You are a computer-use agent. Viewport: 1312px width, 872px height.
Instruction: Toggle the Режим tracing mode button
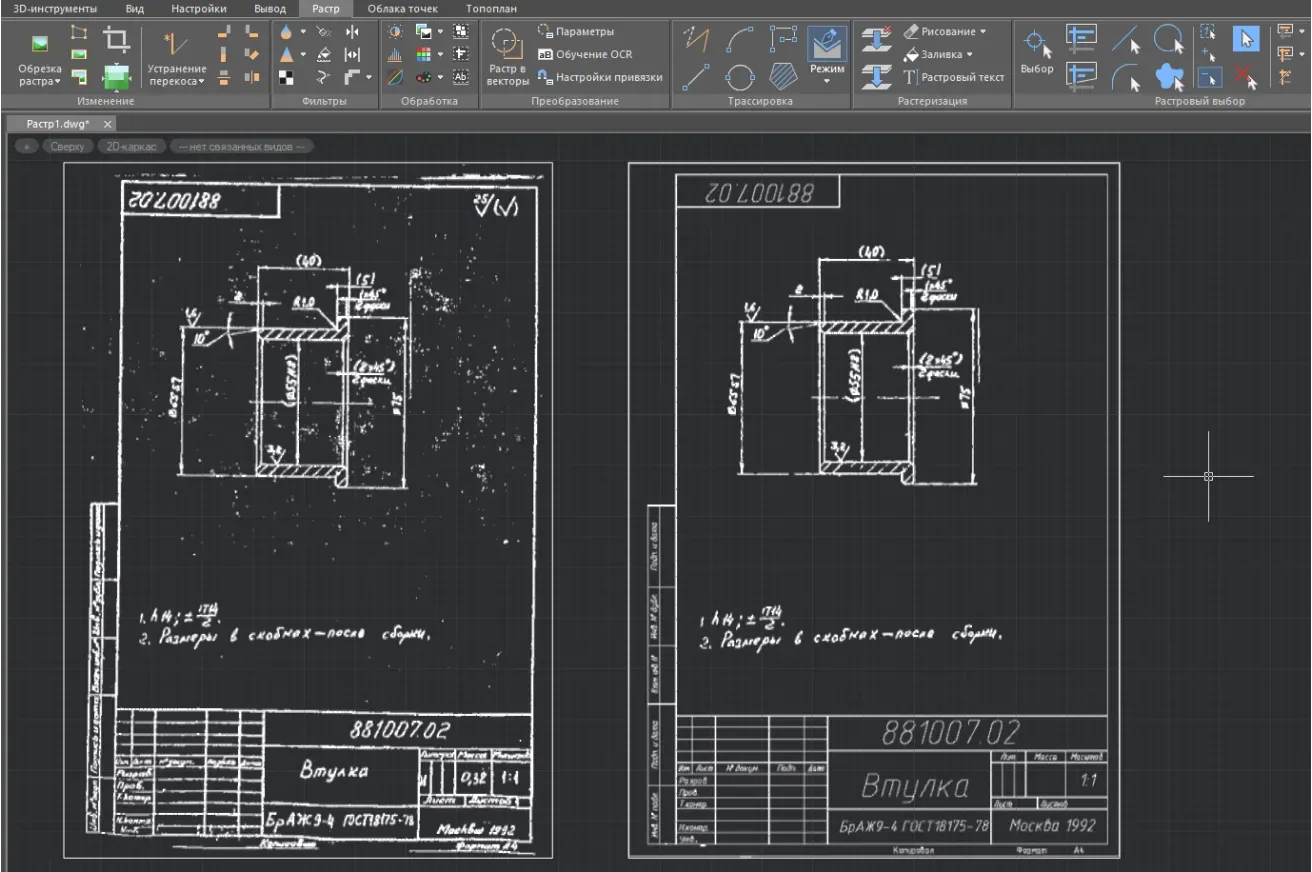[827, 45]
